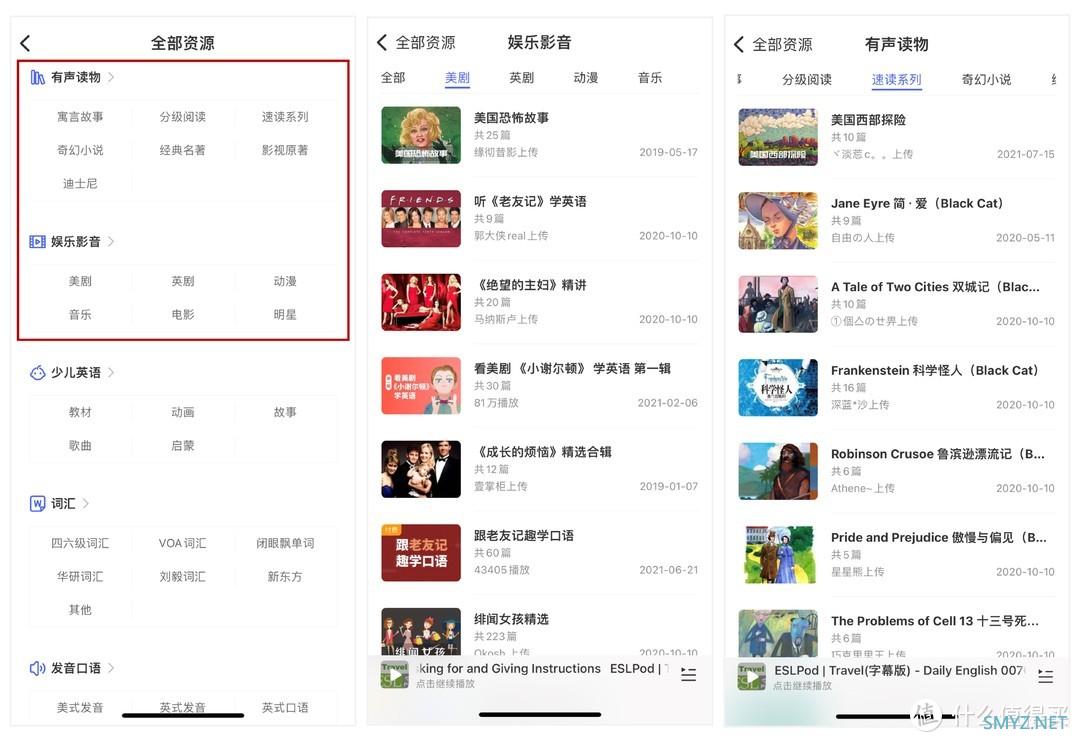This screenshot has height=742, width=1080.
Task: Open Pride and Prejudice 傲慢与偏见 item
Action: click(x=897, y=555)
